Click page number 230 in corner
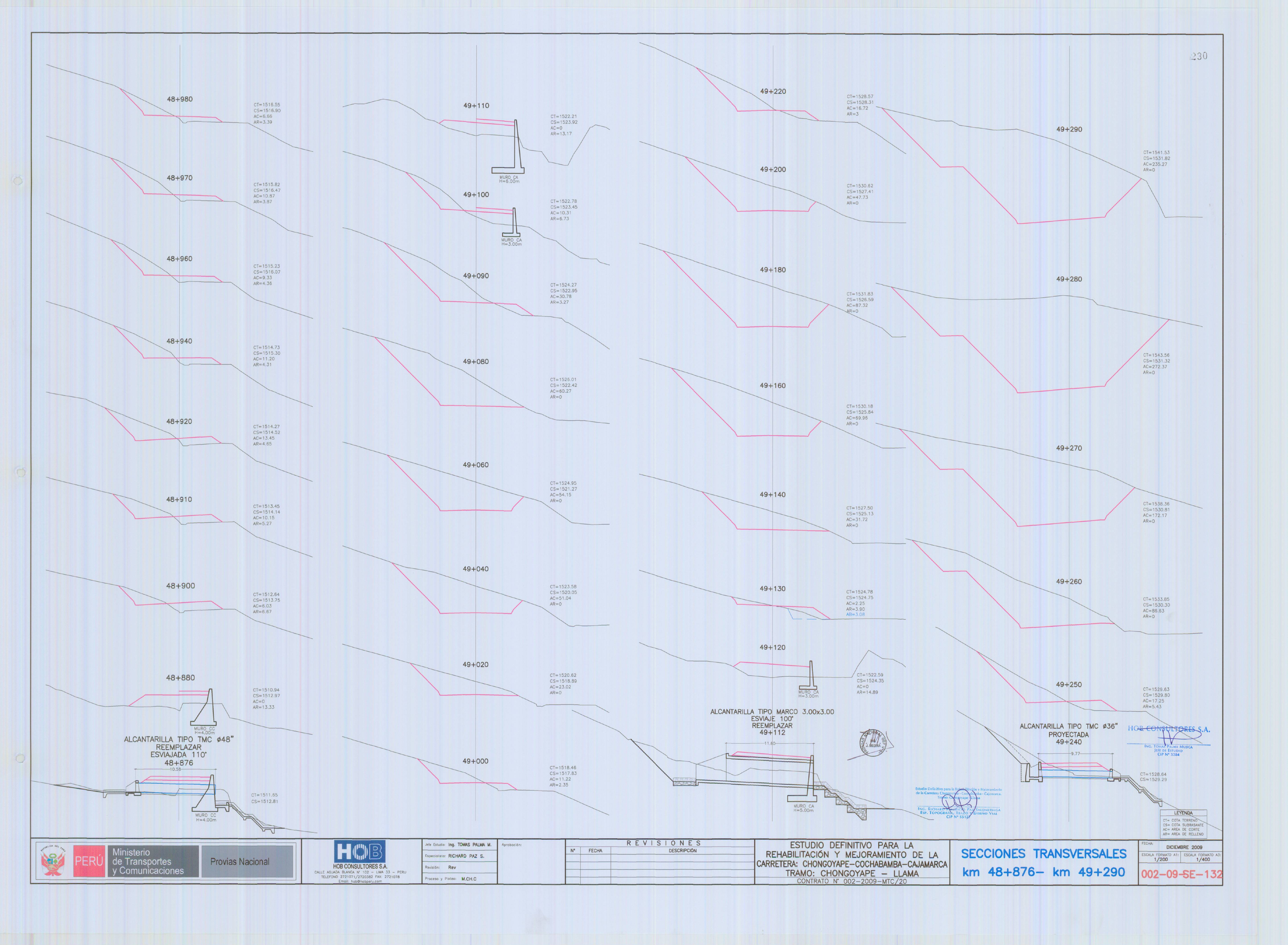1288x945 pixels. click(x=1198, y=56)
